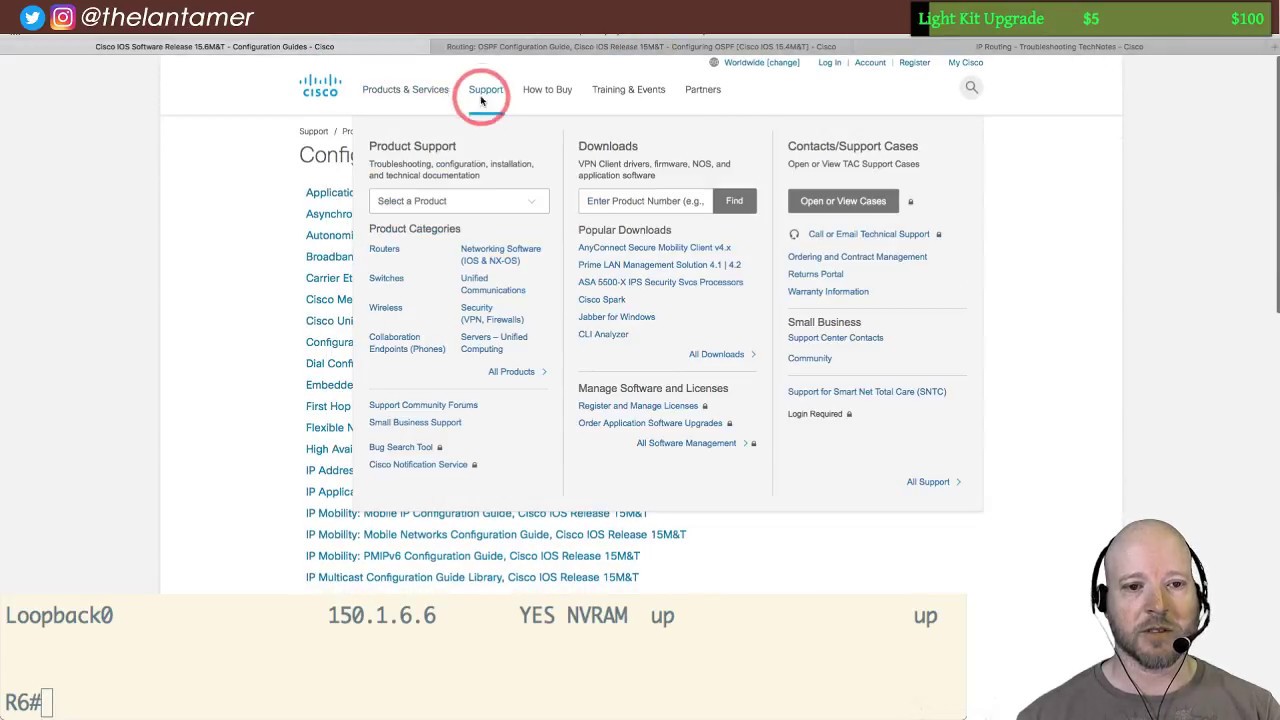Screen dimensions: 1280x720
Task: Open My Cisco link
Action: (x=965, y=62)
